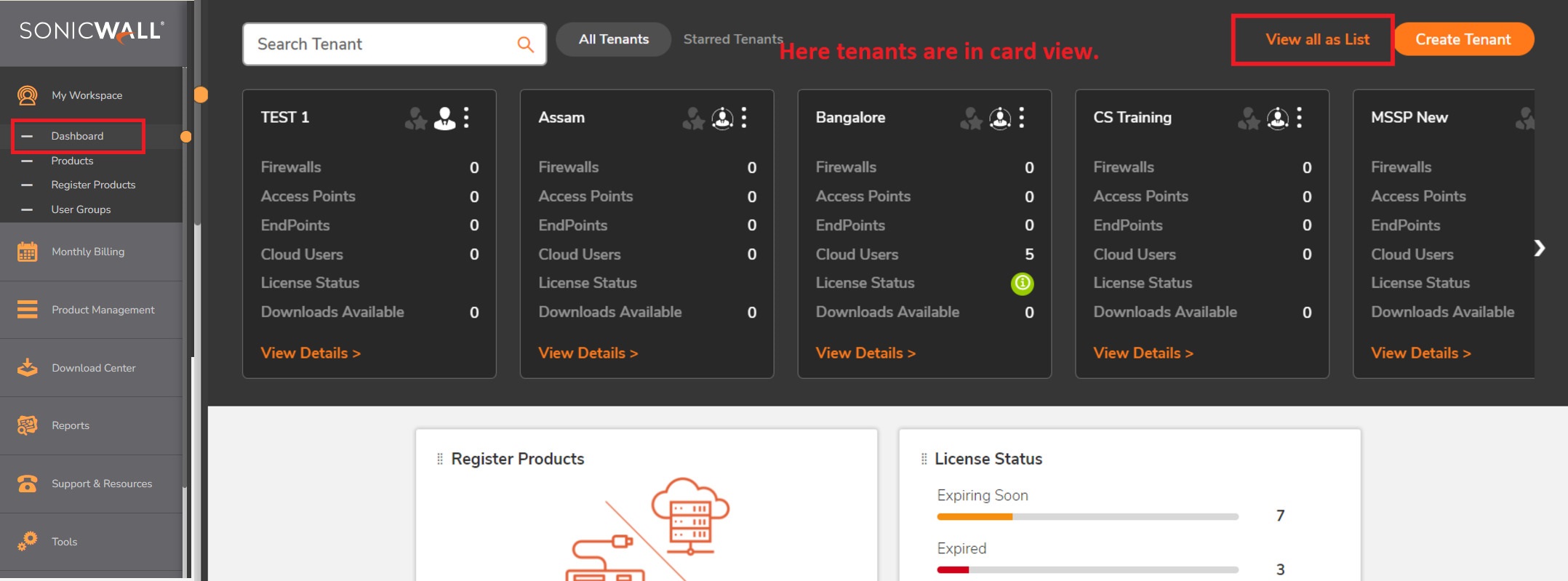Click the user icon on CS Training card

pyautogui.click(x=1277, y=118)
